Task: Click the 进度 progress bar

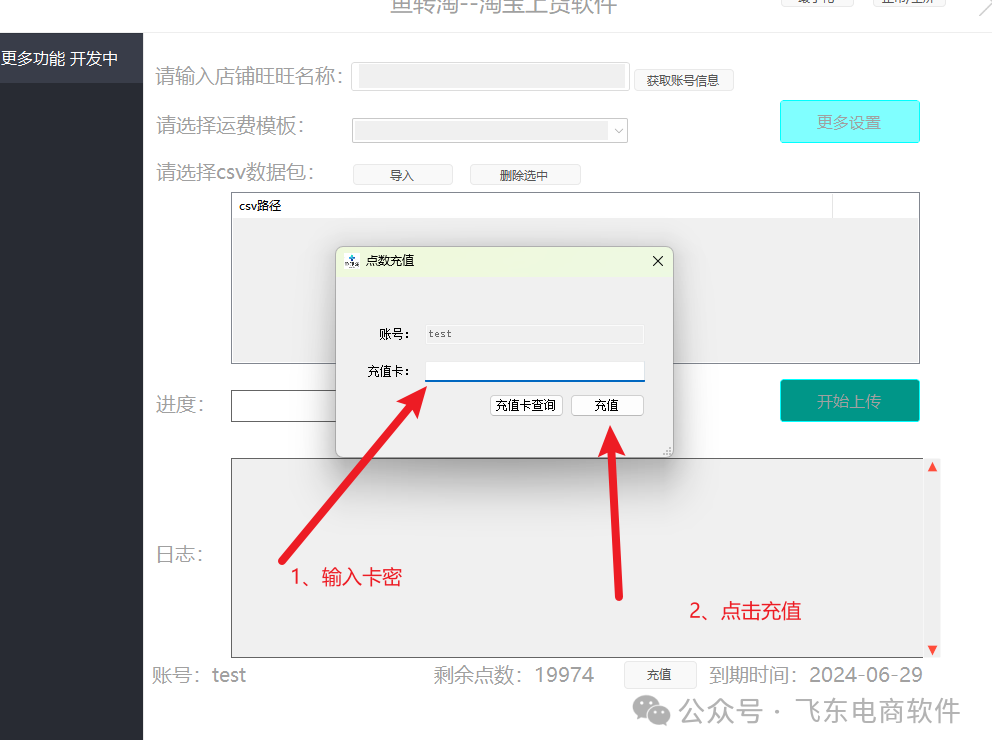Action: coord(283,406)
